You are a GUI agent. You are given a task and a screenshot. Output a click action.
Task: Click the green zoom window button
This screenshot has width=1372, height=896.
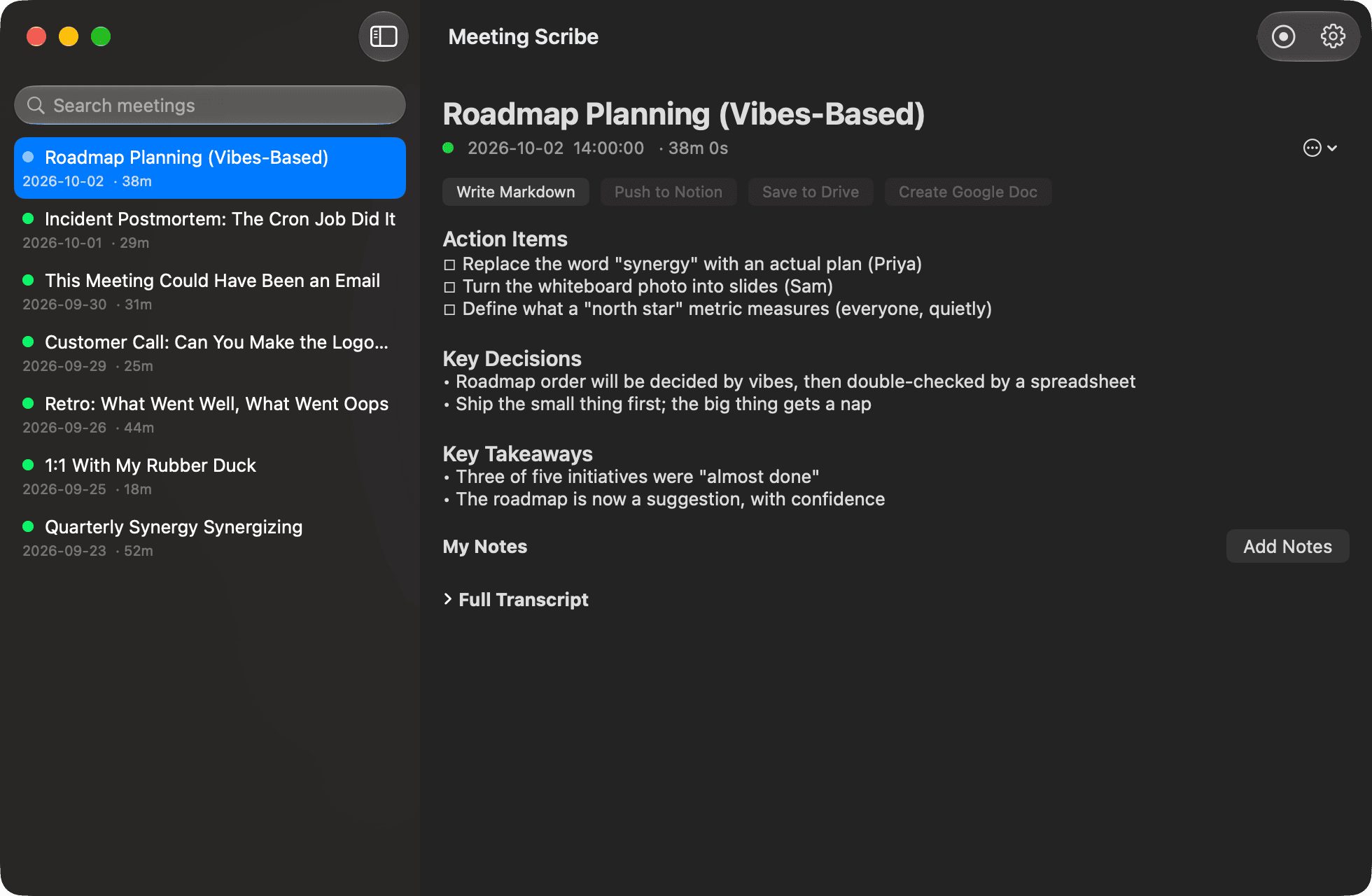click(101, 36)
